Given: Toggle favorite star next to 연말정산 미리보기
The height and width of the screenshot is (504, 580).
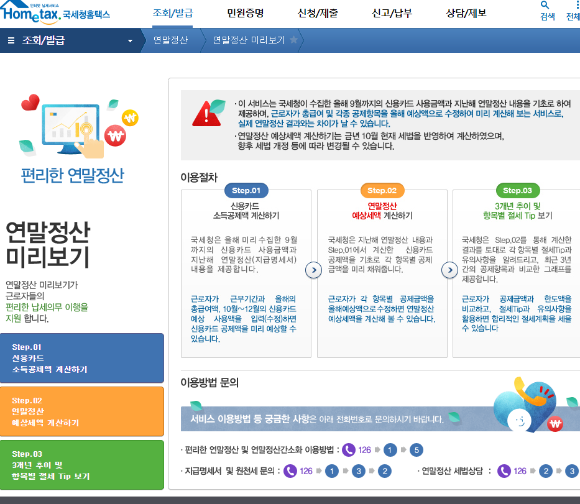Looking at the screenshot, I should point(293,40).
